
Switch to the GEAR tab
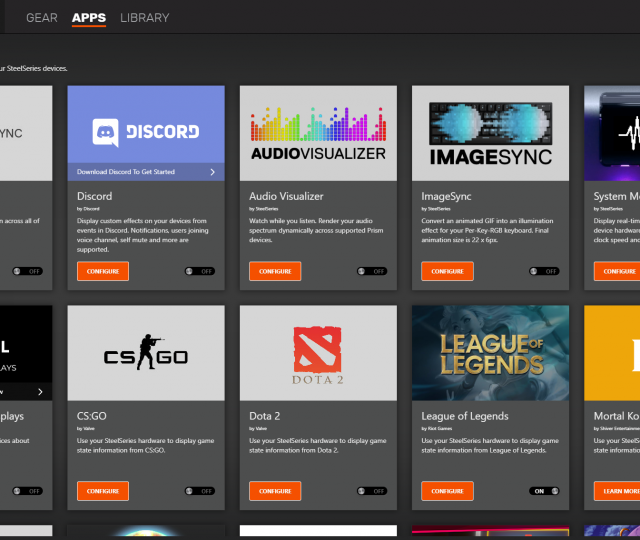[x=42, y=18]
